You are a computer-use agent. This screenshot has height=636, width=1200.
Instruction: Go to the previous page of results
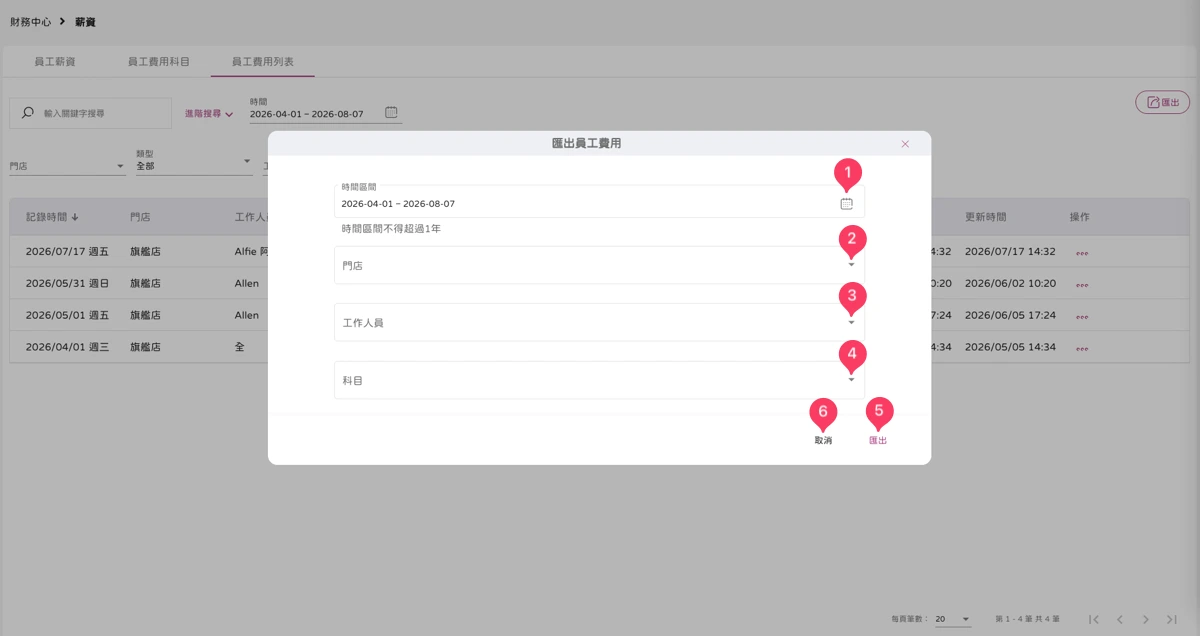tap(1121, 620)
